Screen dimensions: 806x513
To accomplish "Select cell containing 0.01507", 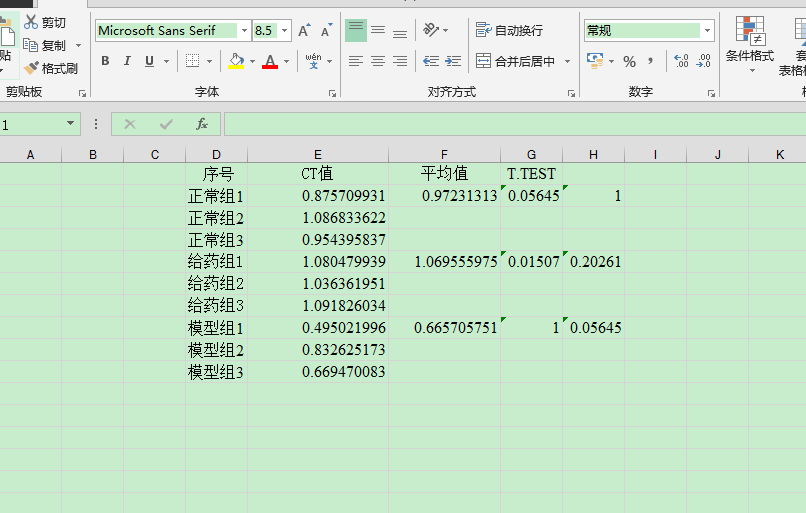I will [x=532, y=262].
